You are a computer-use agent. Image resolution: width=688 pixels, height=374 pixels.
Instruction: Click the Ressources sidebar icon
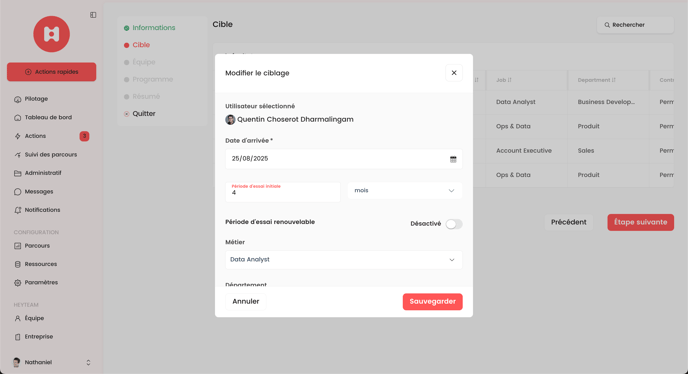[x=18, y=264]
